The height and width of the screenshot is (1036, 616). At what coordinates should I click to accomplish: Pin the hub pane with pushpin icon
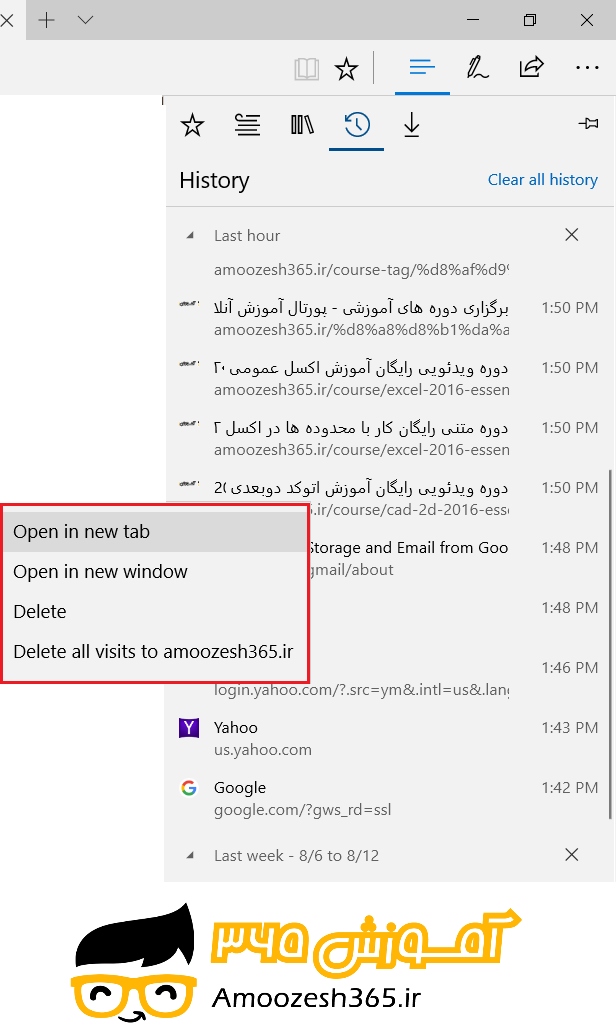click(588, 123)
